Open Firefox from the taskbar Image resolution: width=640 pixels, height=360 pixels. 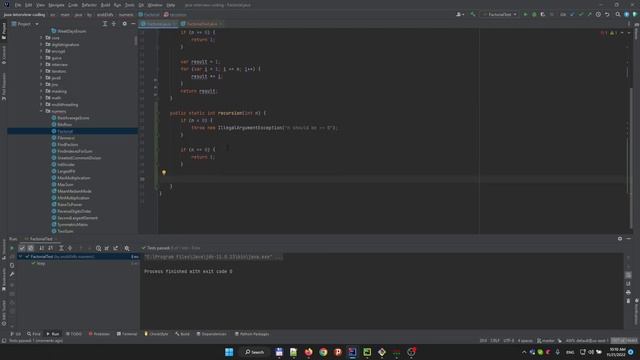click(x=309, y=352)
